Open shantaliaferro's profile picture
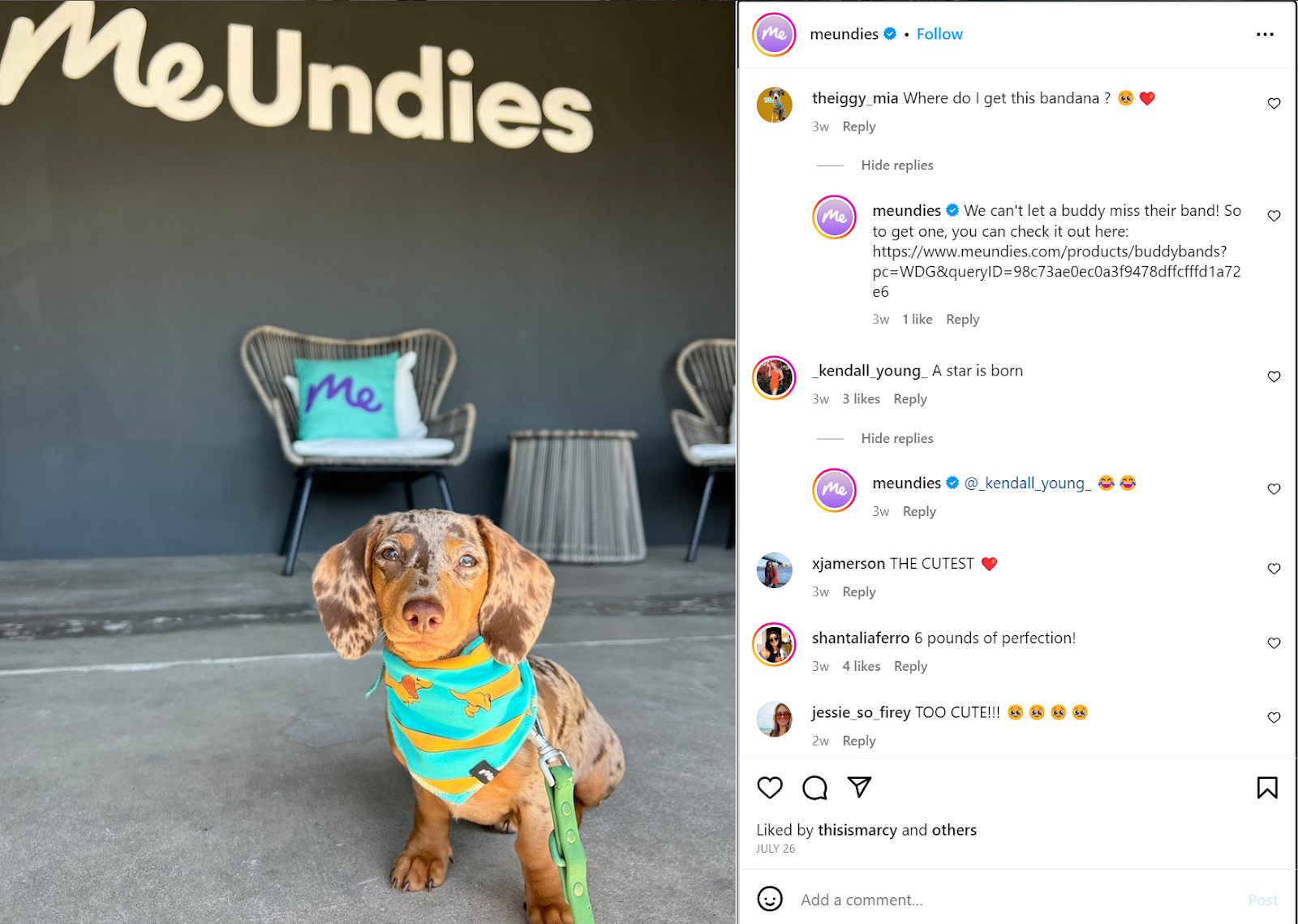Image resolution: width=1298 pixels, height=924 pixels. [x=775, y=645]
